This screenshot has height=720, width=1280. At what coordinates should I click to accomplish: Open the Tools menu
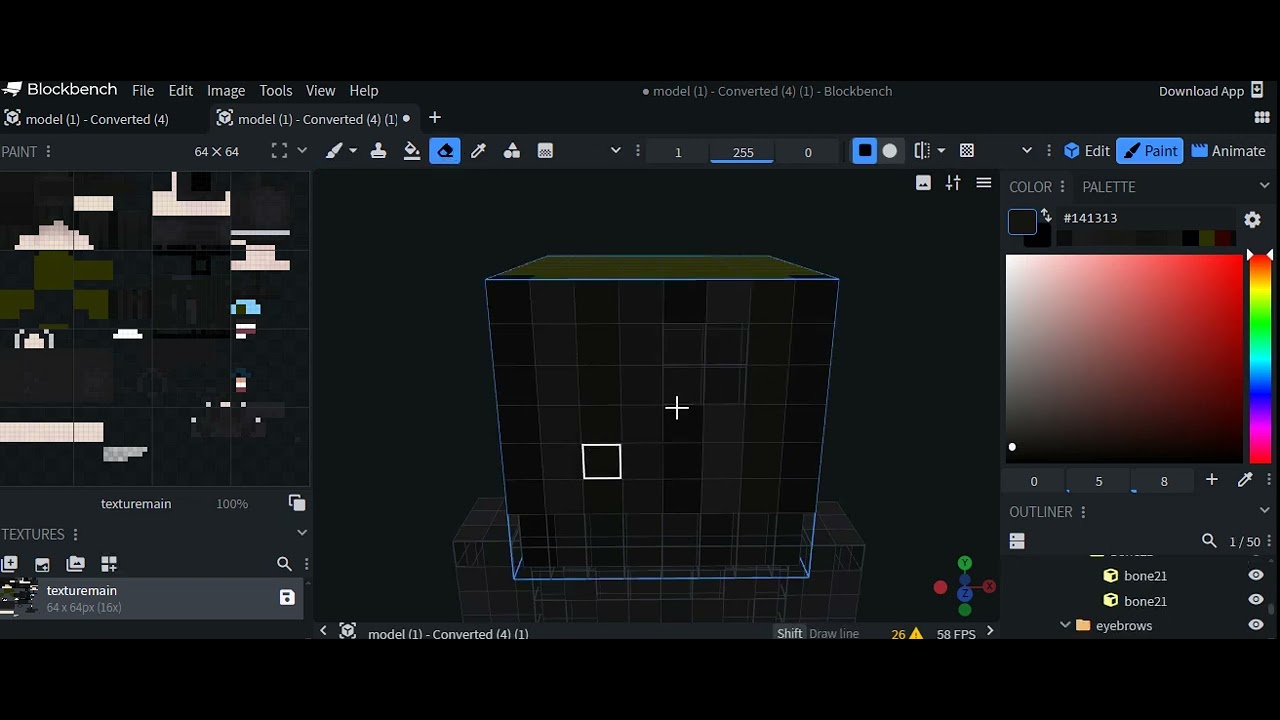(x=276, y=90)
